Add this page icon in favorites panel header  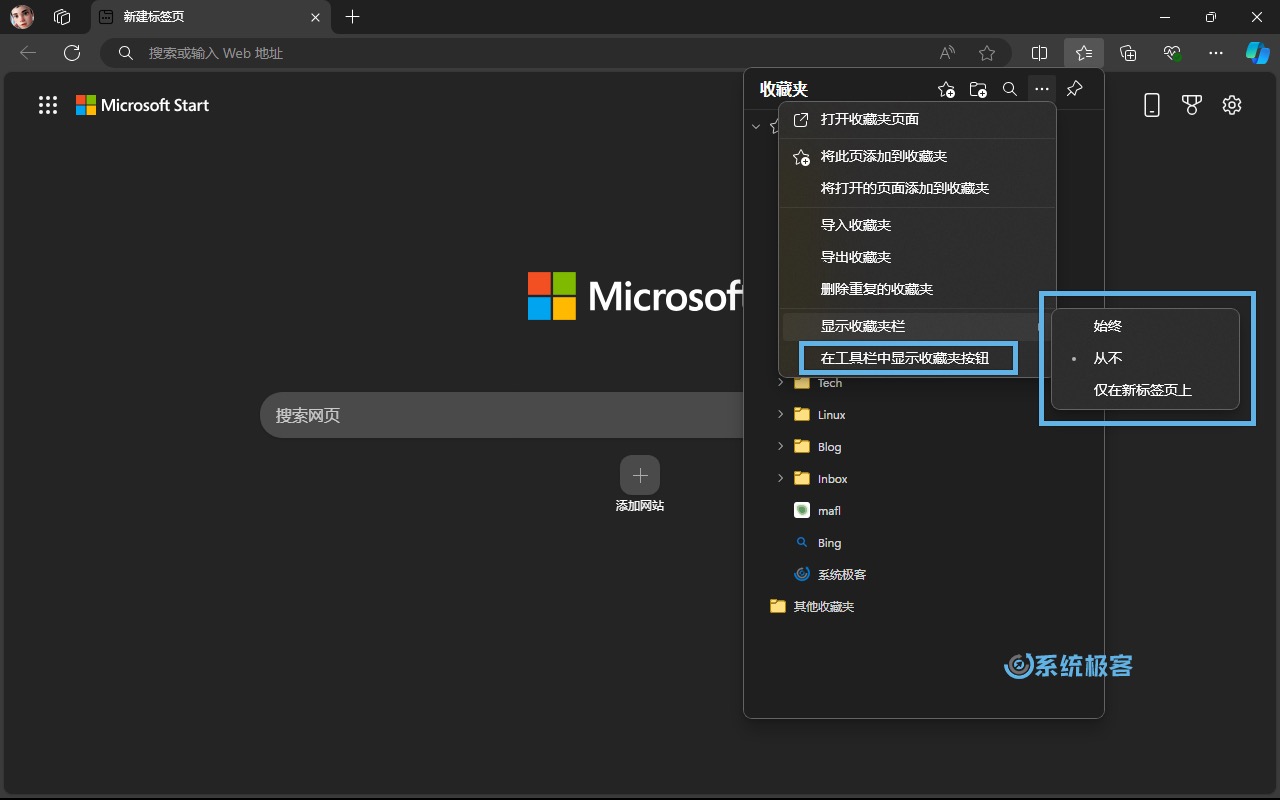946,89
